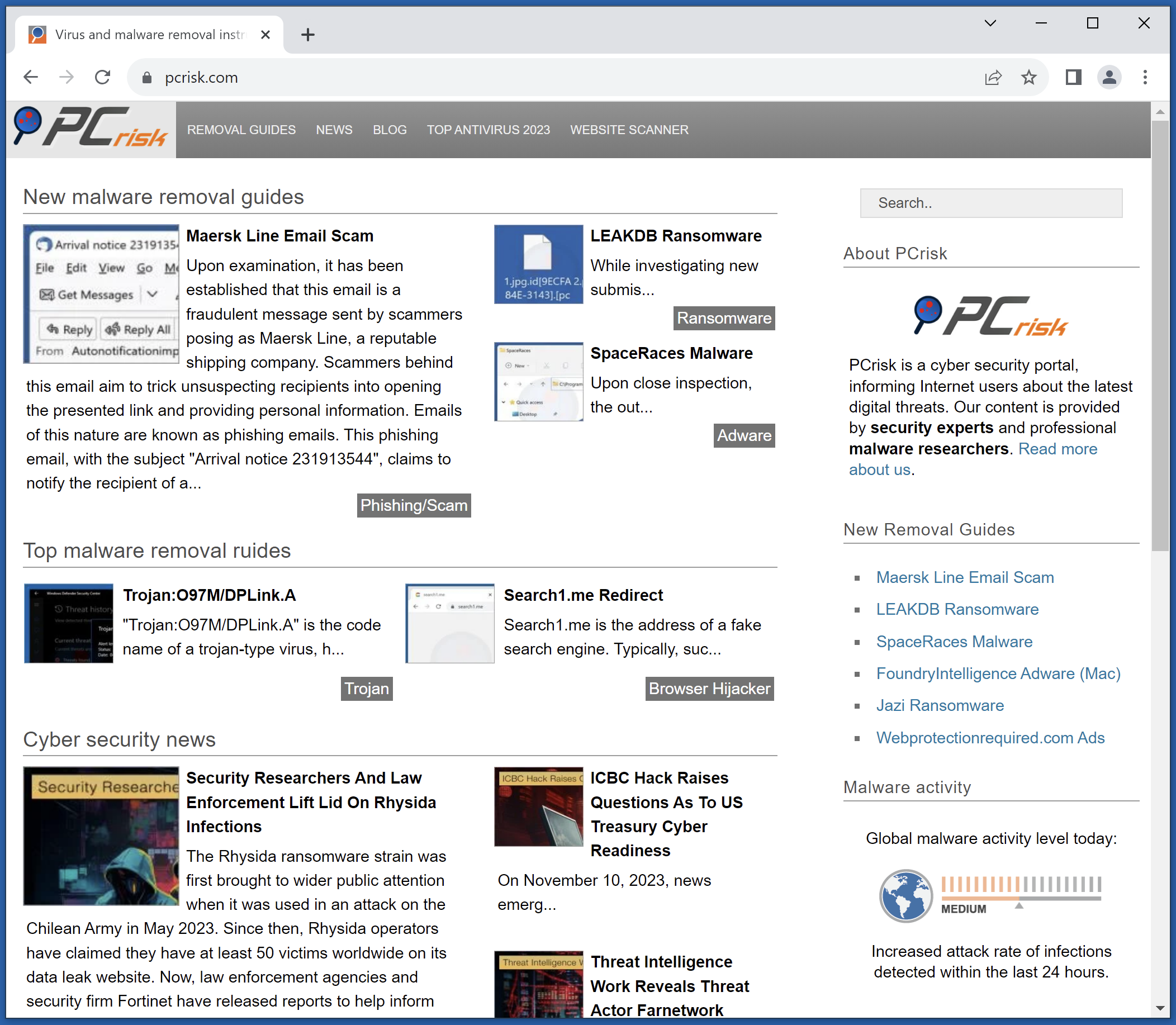
Task: Open the Search1.me Redirect article title
Action: pos(583,595)
